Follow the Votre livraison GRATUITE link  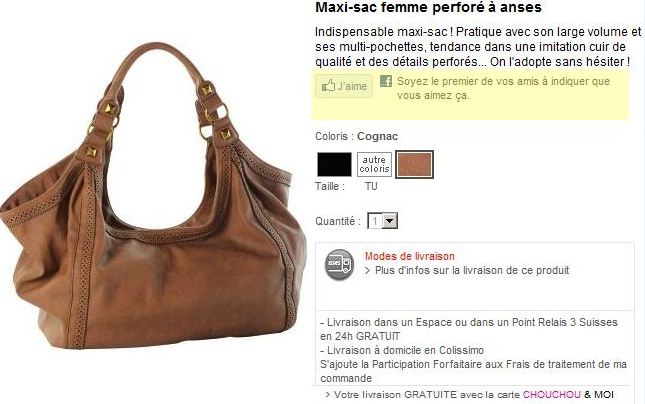[x=427, y=395]
